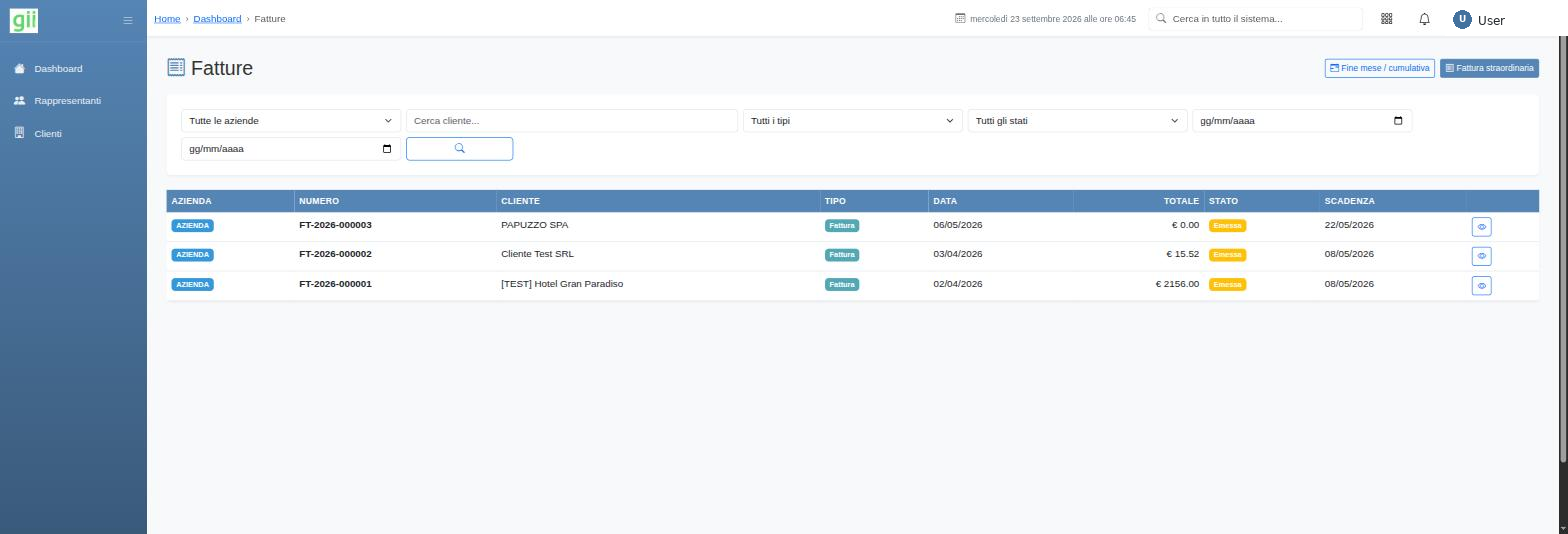Screen dimensions: 1568x534
Task: Click the magnifier search button
Action: click(x=460, y=149)
